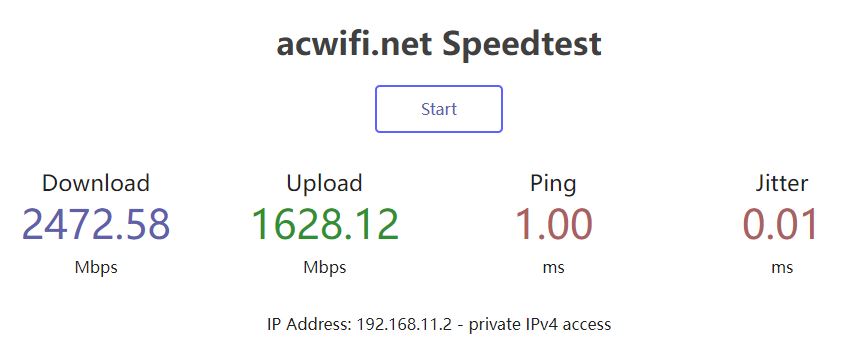Select the Download heading label

(96, 183)
